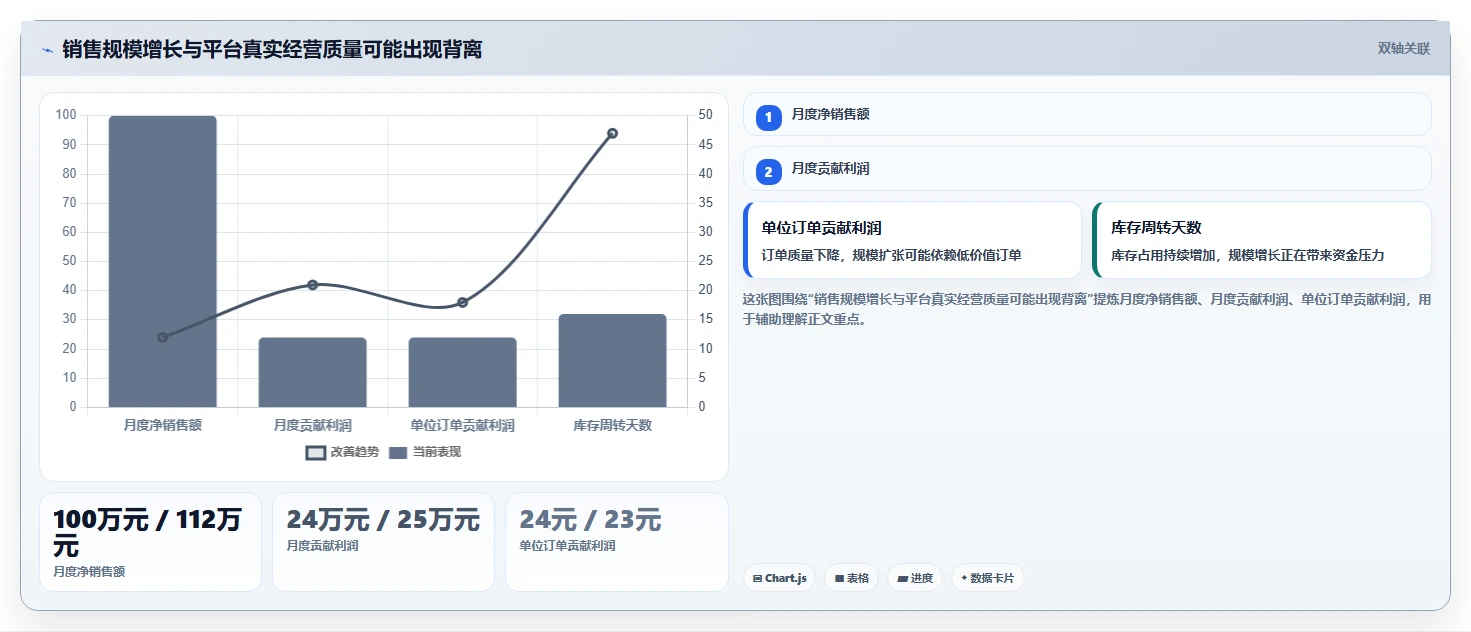Screen dimensions: 1471x632
Task: Click the line point above 单位订单贡献利润 bar
Action: 462,302
